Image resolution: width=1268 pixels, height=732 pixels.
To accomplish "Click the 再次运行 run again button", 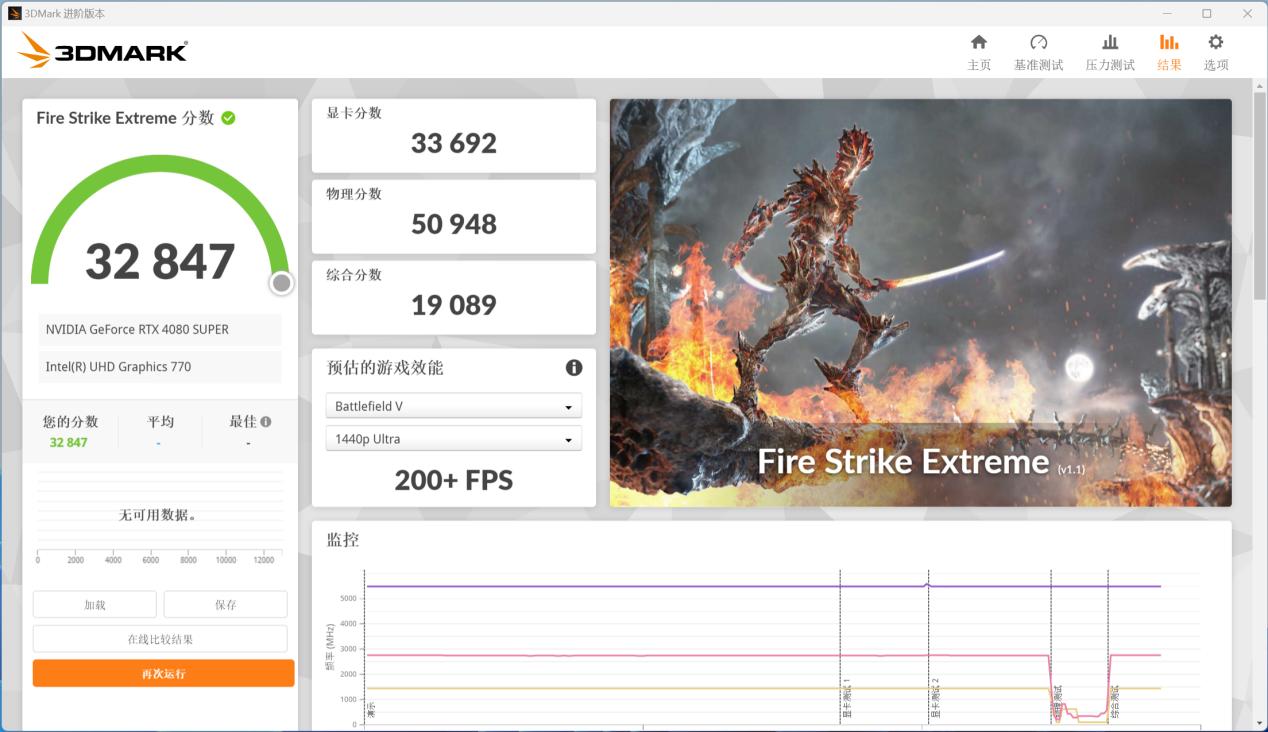I will click(x=163, y=672).
